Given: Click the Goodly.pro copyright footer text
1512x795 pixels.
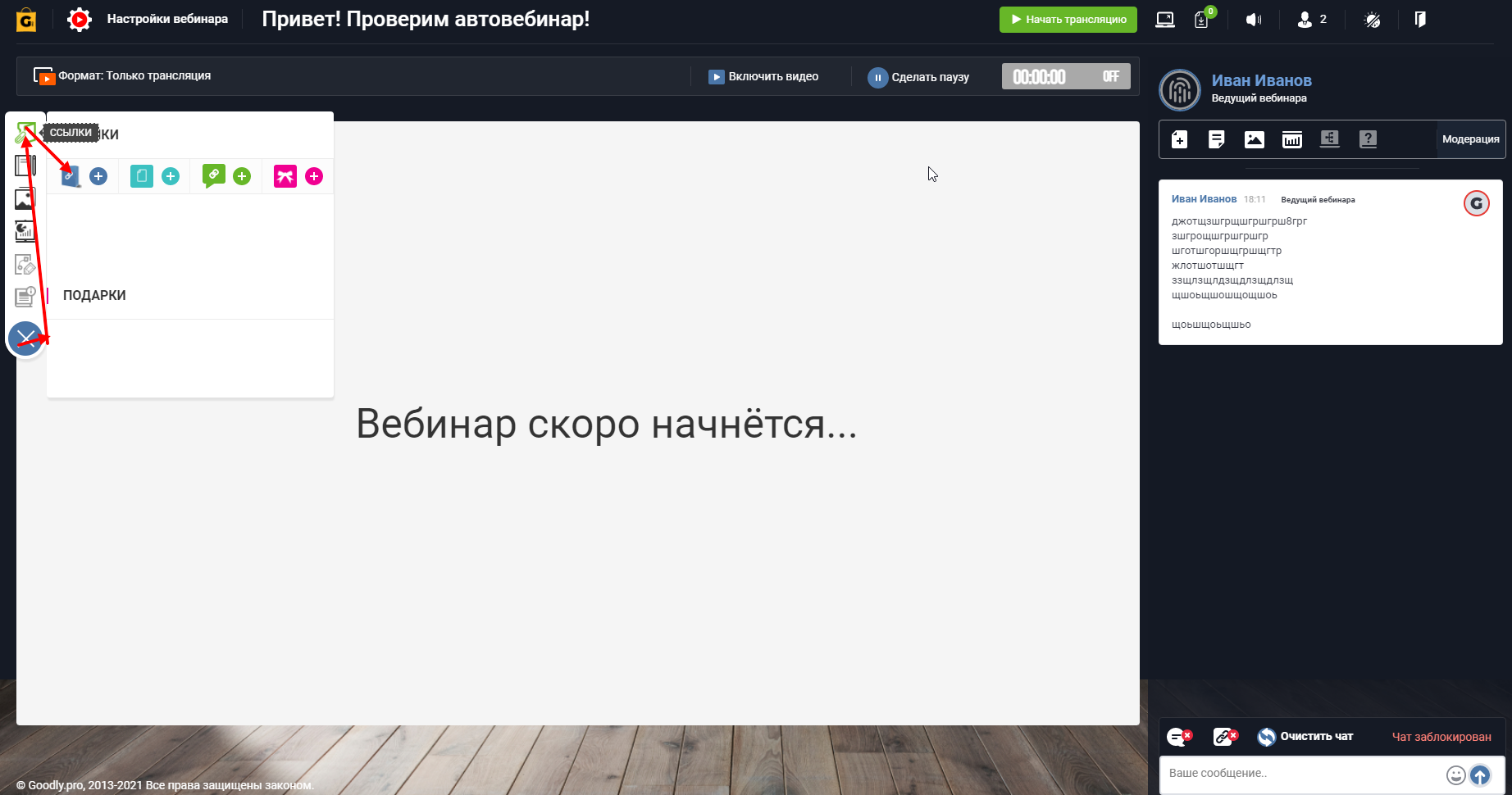Looking at the screenshot, I should point(165,785).
